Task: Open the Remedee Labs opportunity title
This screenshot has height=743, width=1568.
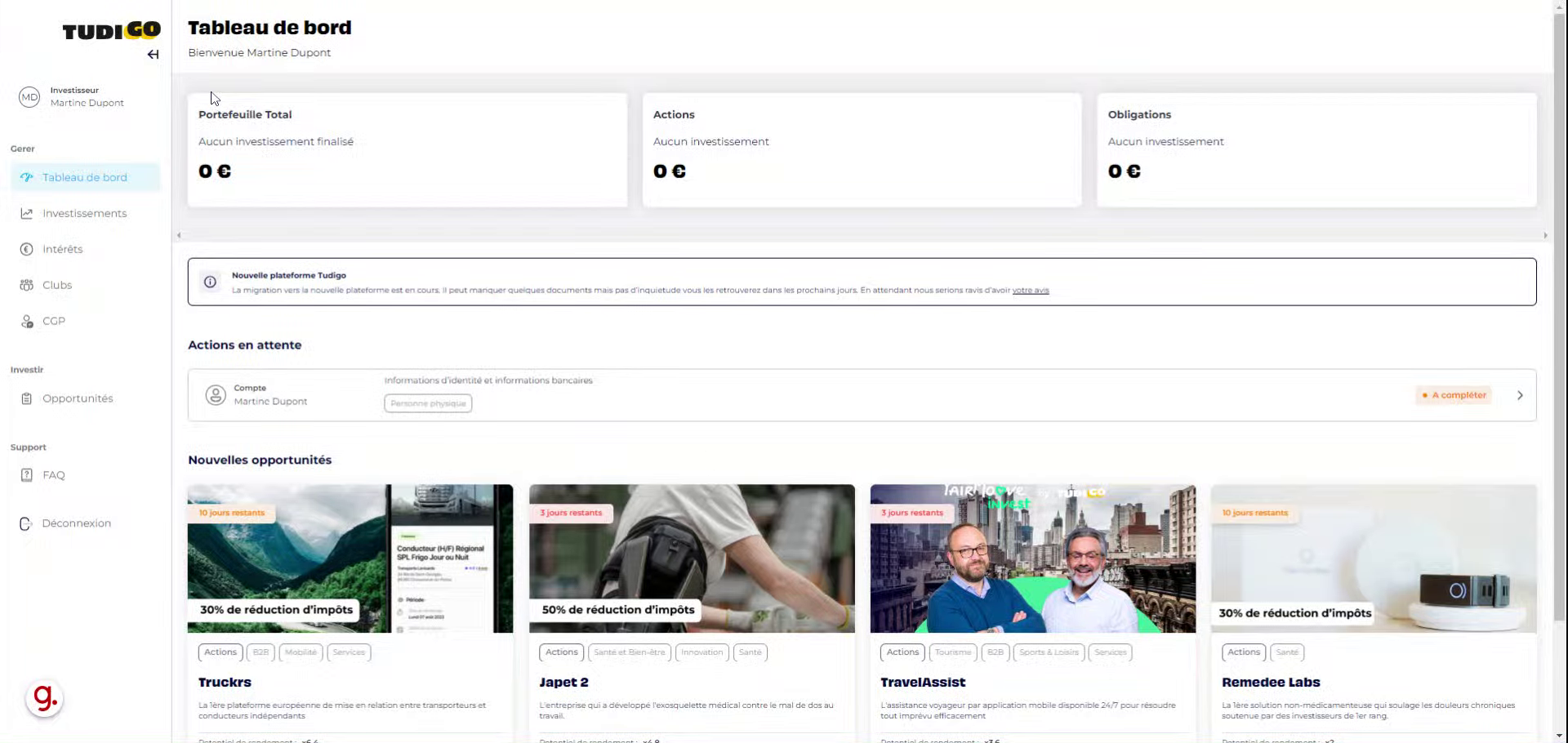Action: 1271,683
